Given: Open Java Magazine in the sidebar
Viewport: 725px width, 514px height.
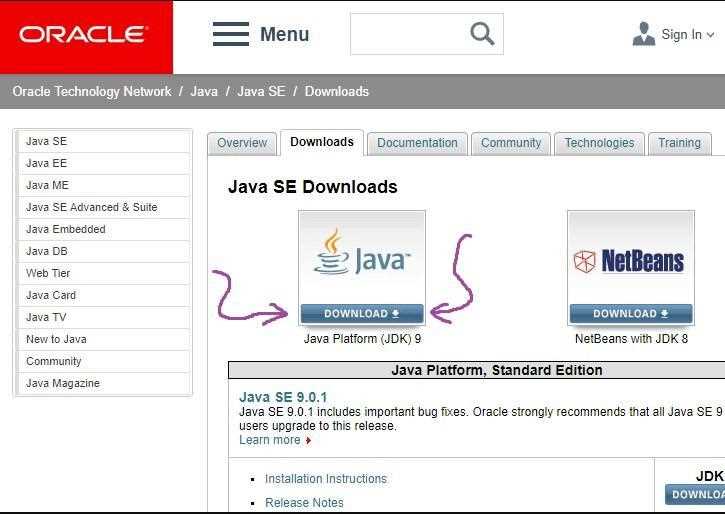Looking at the screenshot, I should click(x=103, y=383).
